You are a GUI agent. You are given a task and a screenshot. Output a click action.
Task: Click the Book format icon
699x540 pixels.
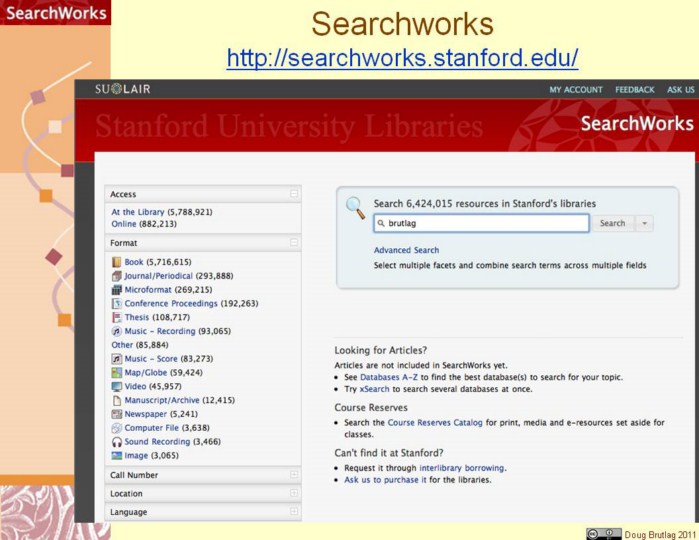coord(116,262)
